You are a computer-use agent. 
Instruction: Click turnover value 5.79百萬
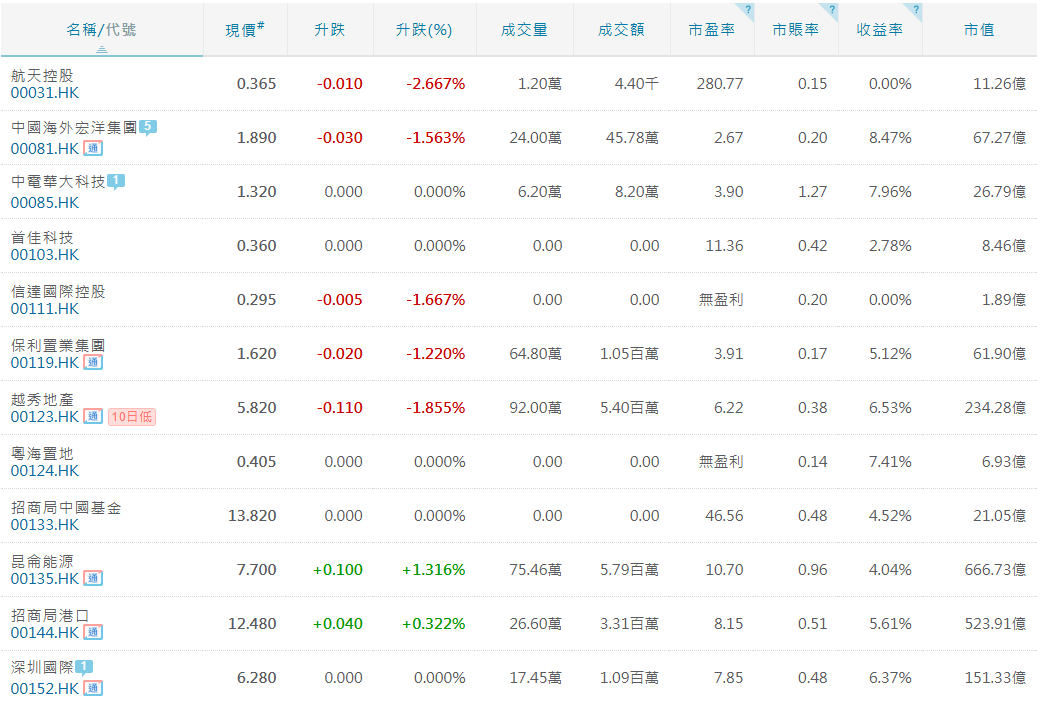click(x=629, y=570)
